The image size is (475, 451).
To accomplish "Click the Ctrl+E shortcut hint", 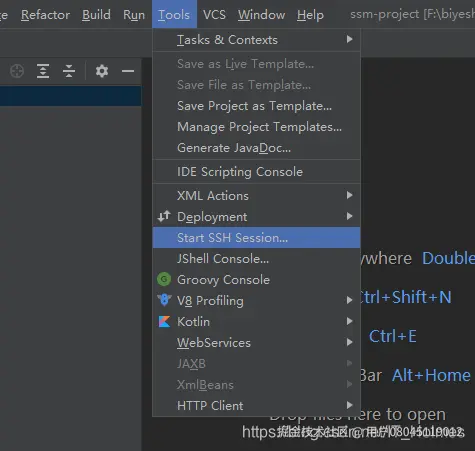I will (393, 336).
